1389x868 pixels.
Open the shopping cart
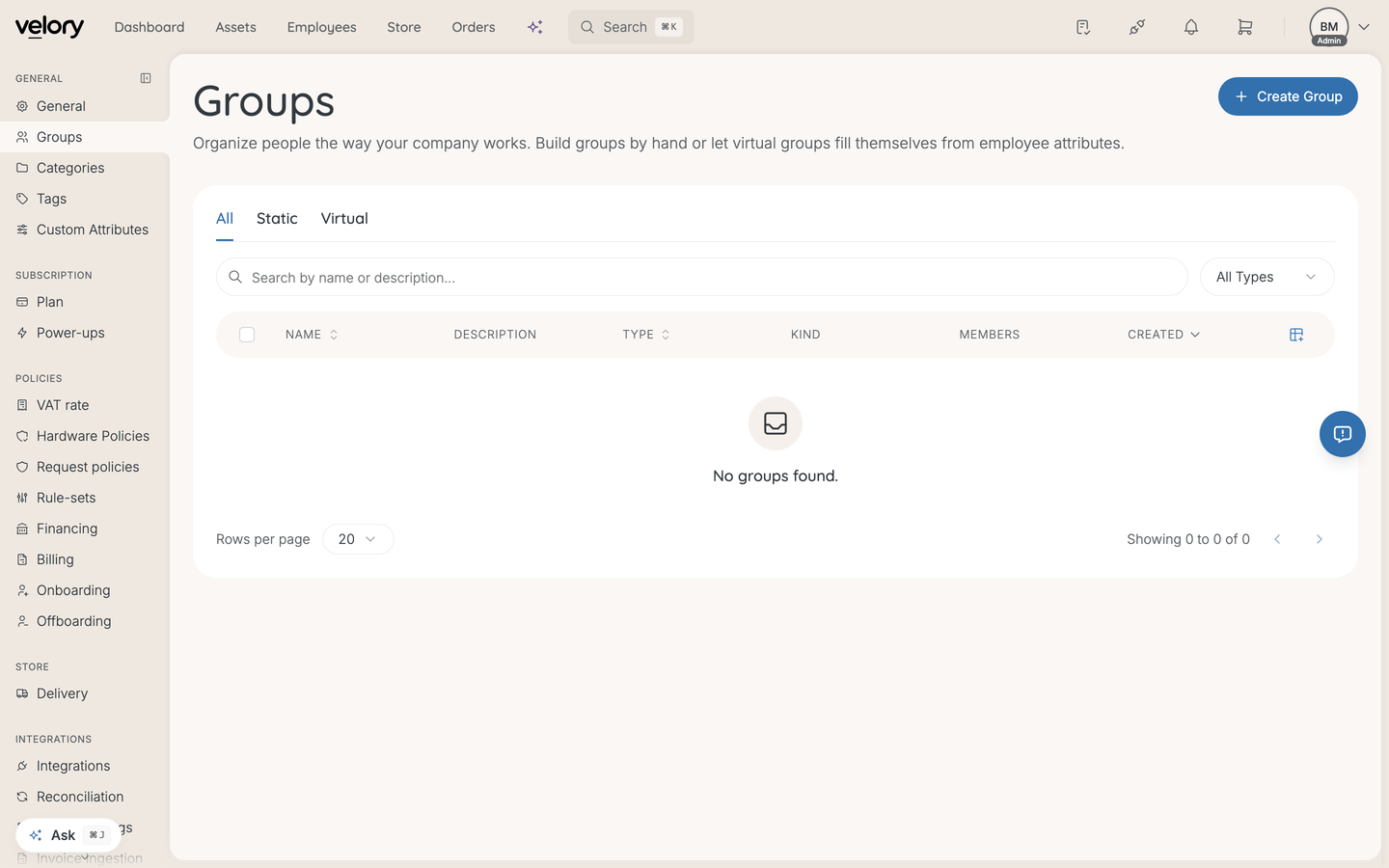tap(1245, 27)
